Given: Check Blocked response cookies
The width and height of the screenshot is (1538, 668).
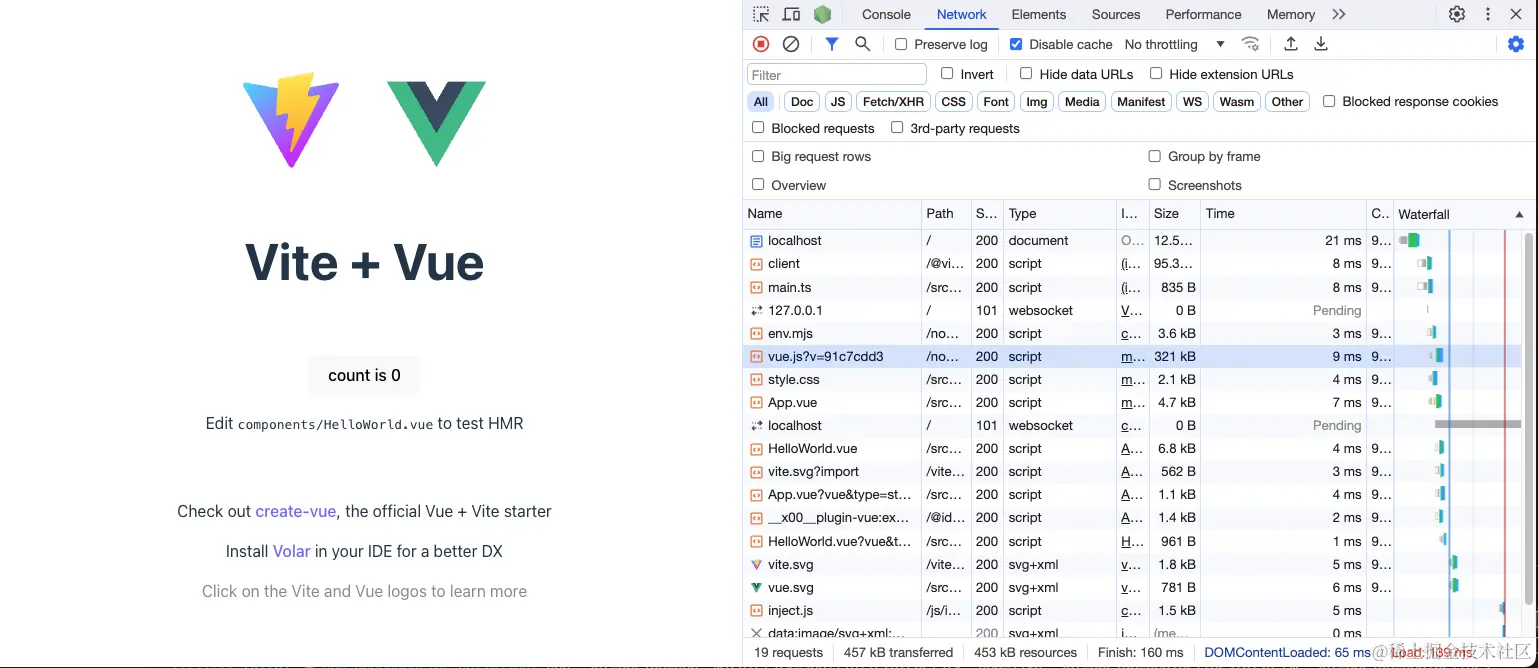Looking at the screenshot, I should pos(1329,101).
